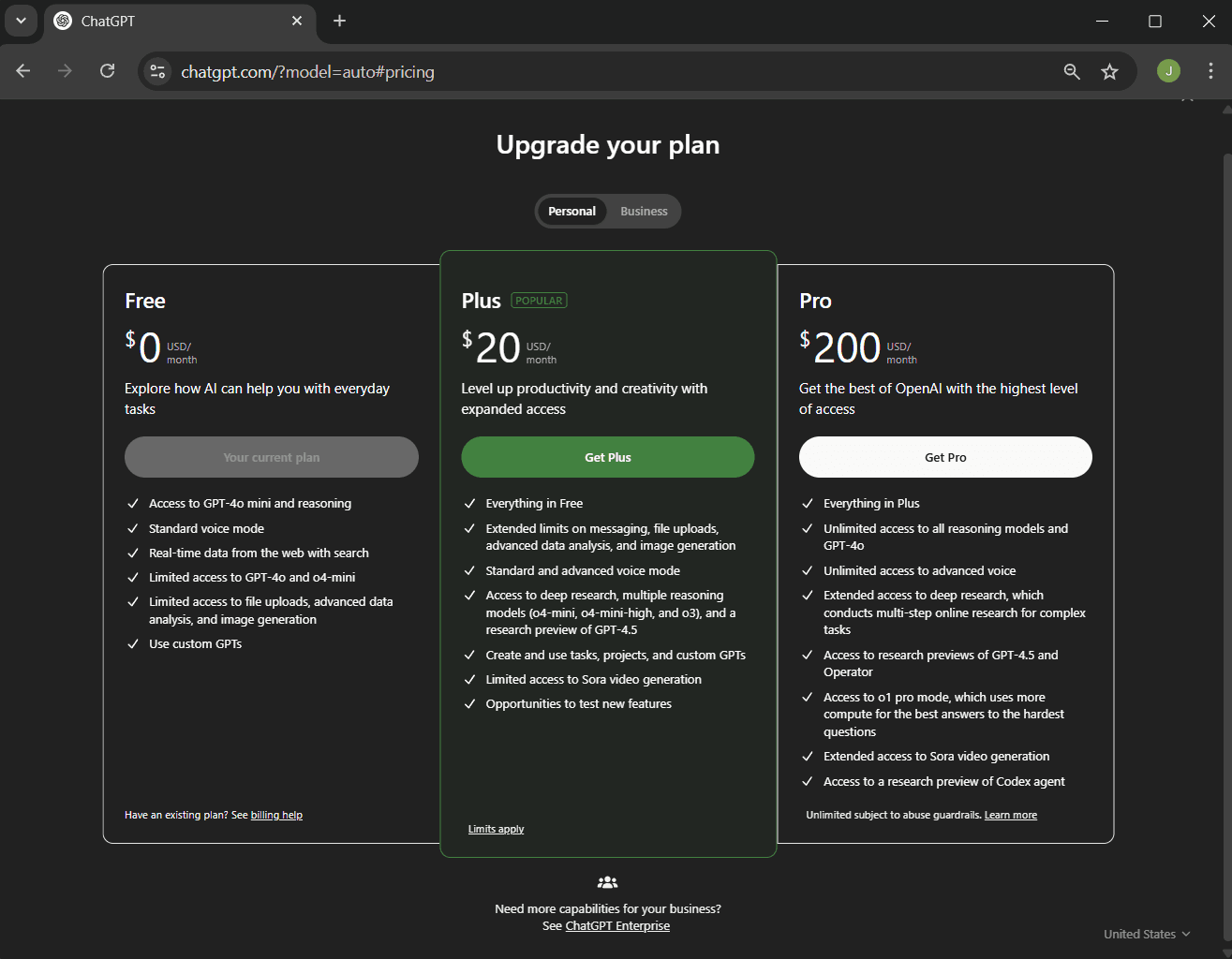Click checkmark beside Standard and advanced voice mode
1232x959 pixels.
(x=469, y=570)
